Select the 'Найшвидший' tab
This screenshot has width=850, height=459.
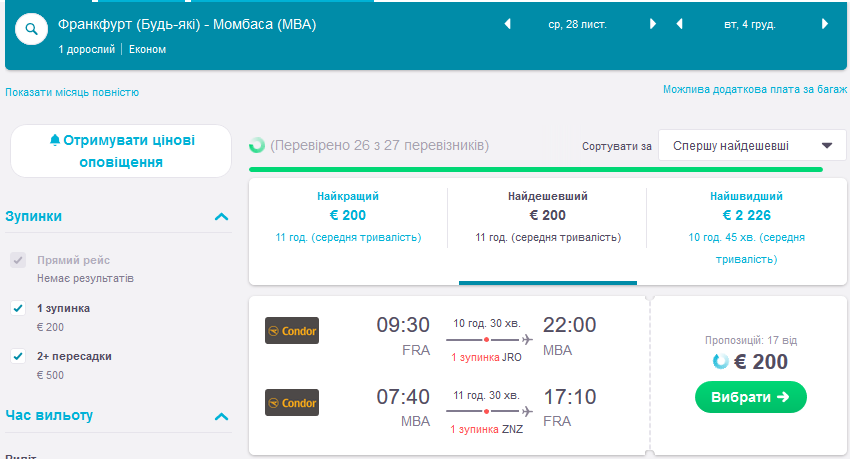(x=746, y=216)
